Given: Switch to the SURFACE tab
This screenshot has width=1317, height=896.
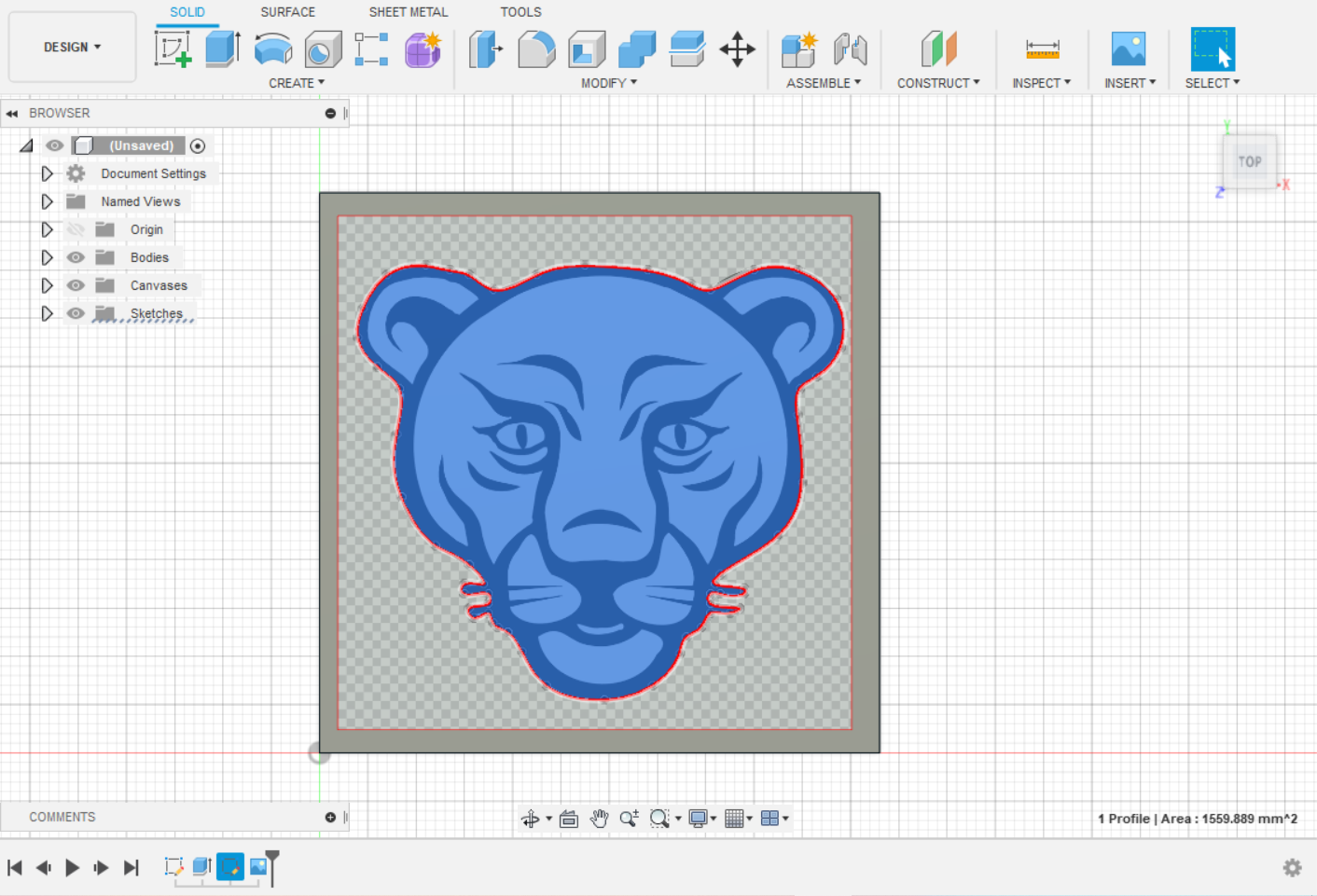Looking at the screenshot, I should point(287,12).
